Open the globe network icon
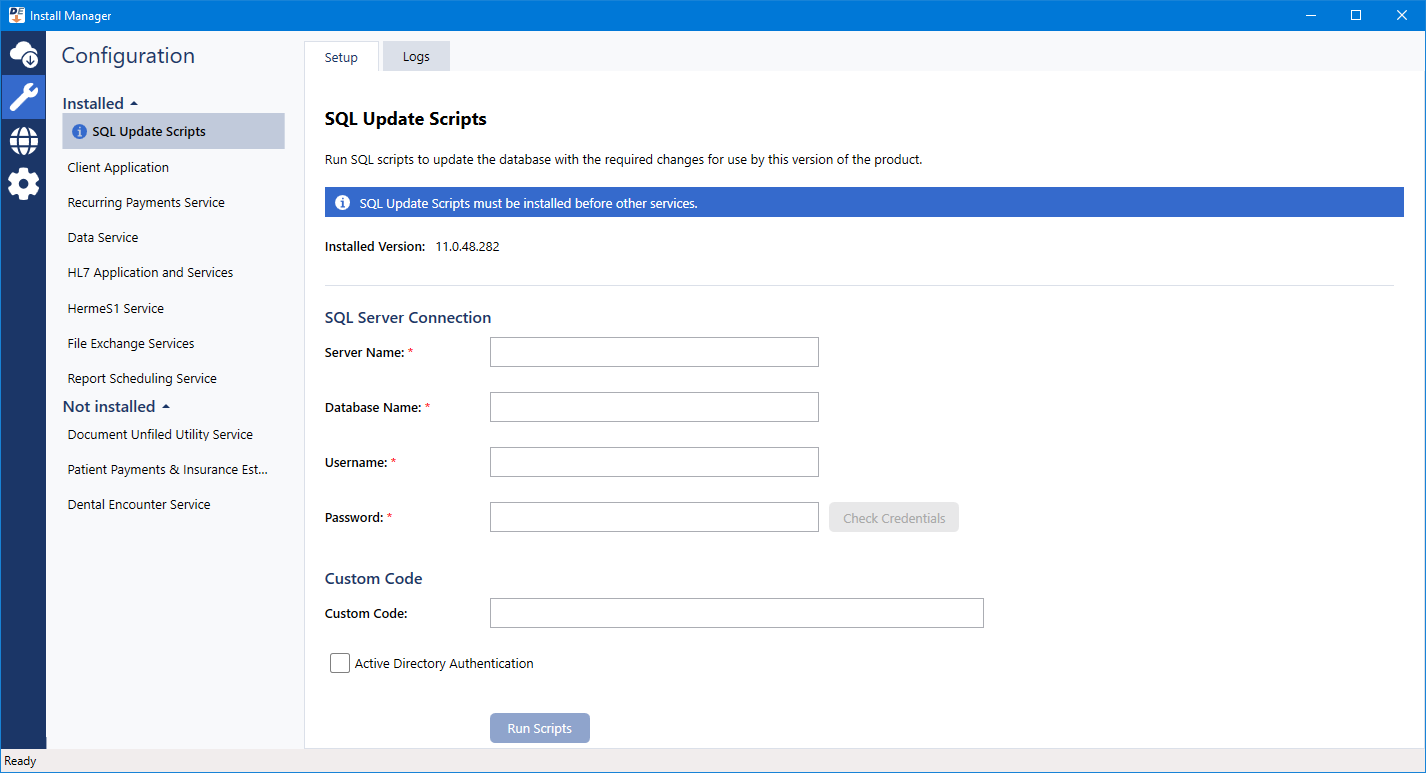Screen dimensions: 1426x773 [23, 141]
